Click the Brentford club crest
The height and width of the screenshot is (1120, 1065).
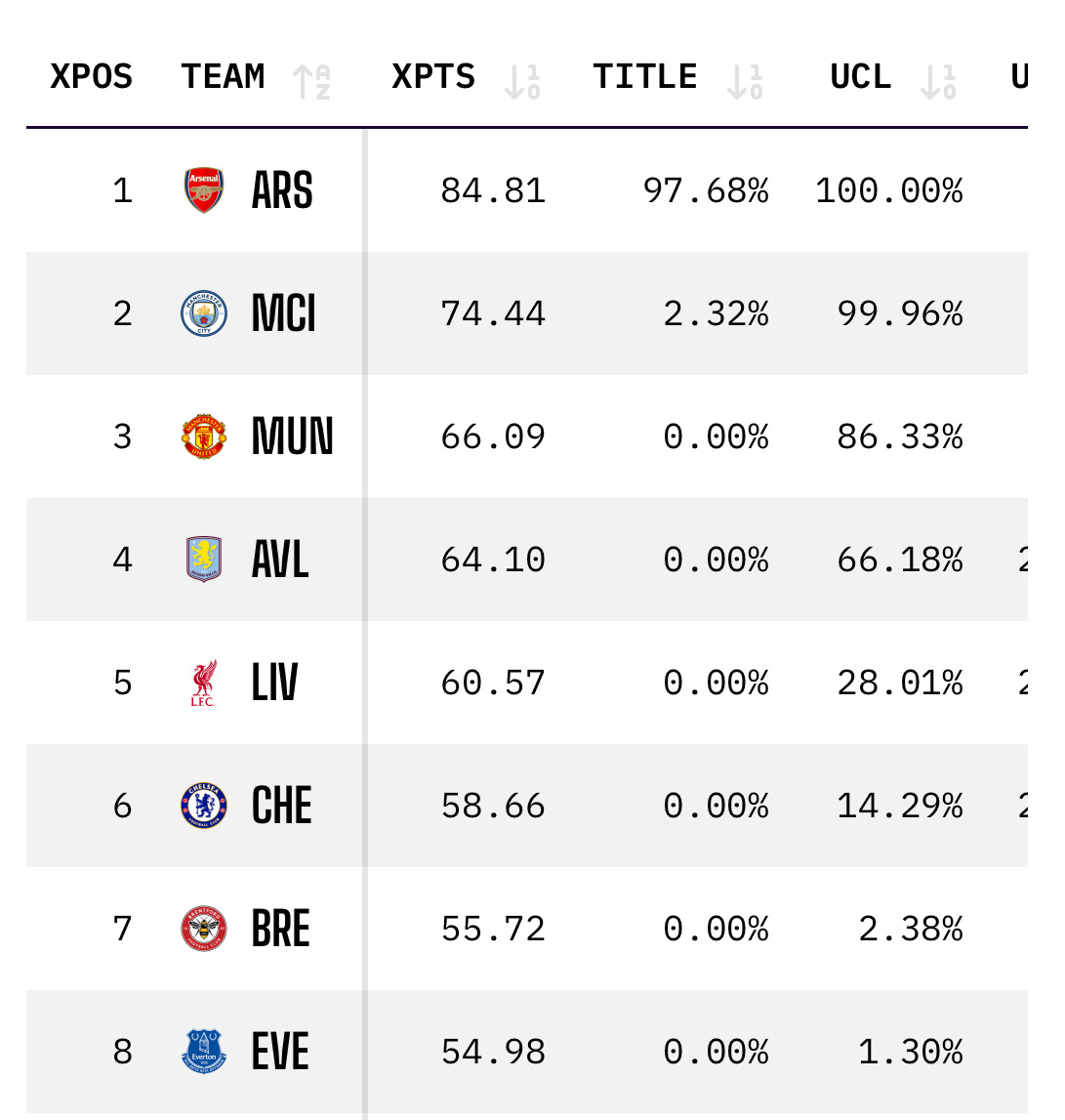coord(204,929)
